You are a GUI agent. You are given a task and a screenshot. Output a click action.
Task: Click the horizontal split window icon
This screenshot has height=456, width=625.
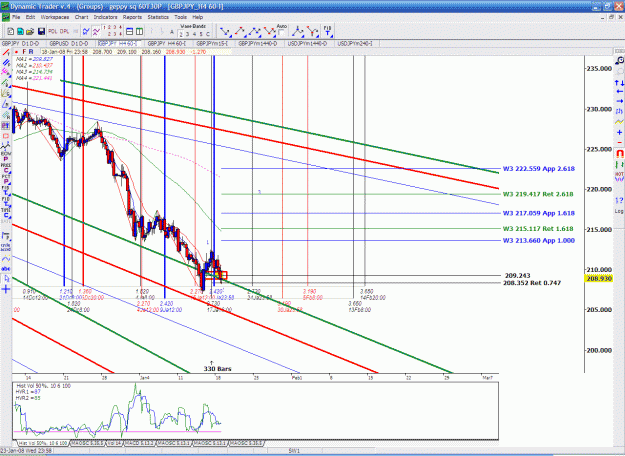point(130,31)
